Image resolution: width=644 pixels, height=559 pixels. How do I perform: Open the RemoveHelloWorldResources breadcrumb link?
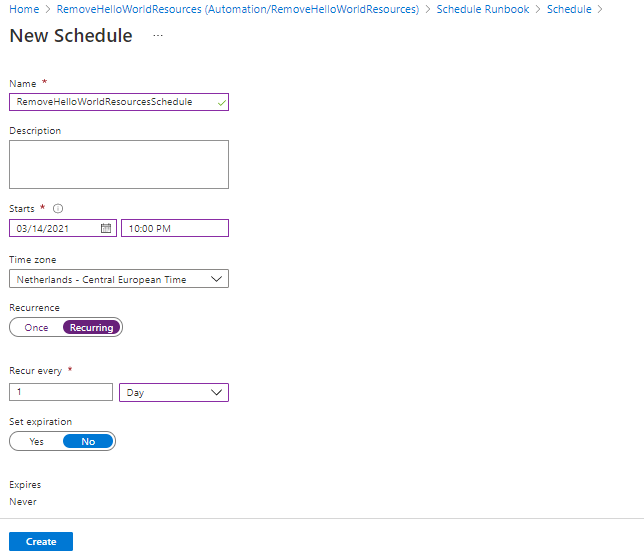(238, 9)
